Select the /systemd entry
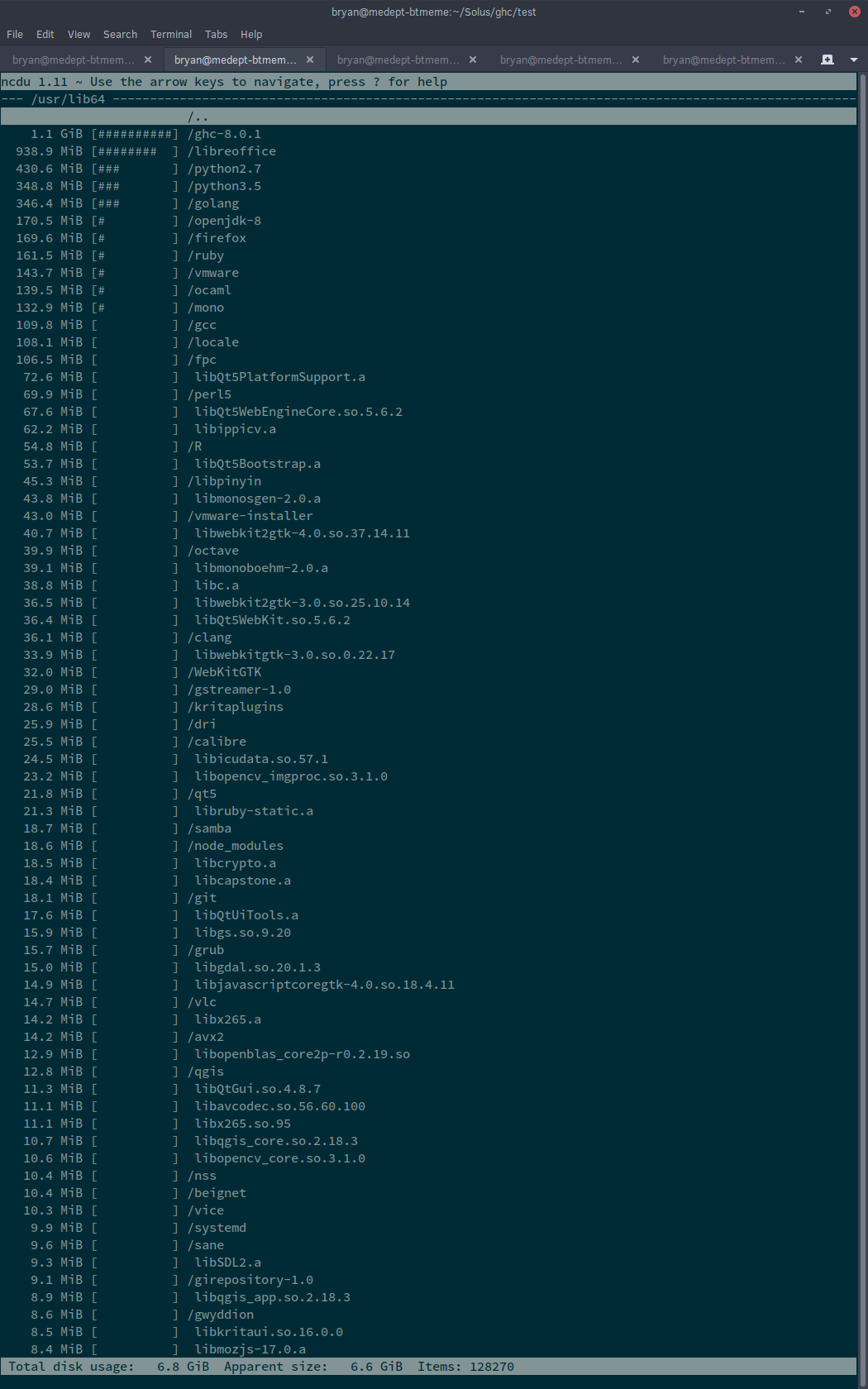The width and height of the screenshot is (868, 1389). click(x=428, y=1228)
